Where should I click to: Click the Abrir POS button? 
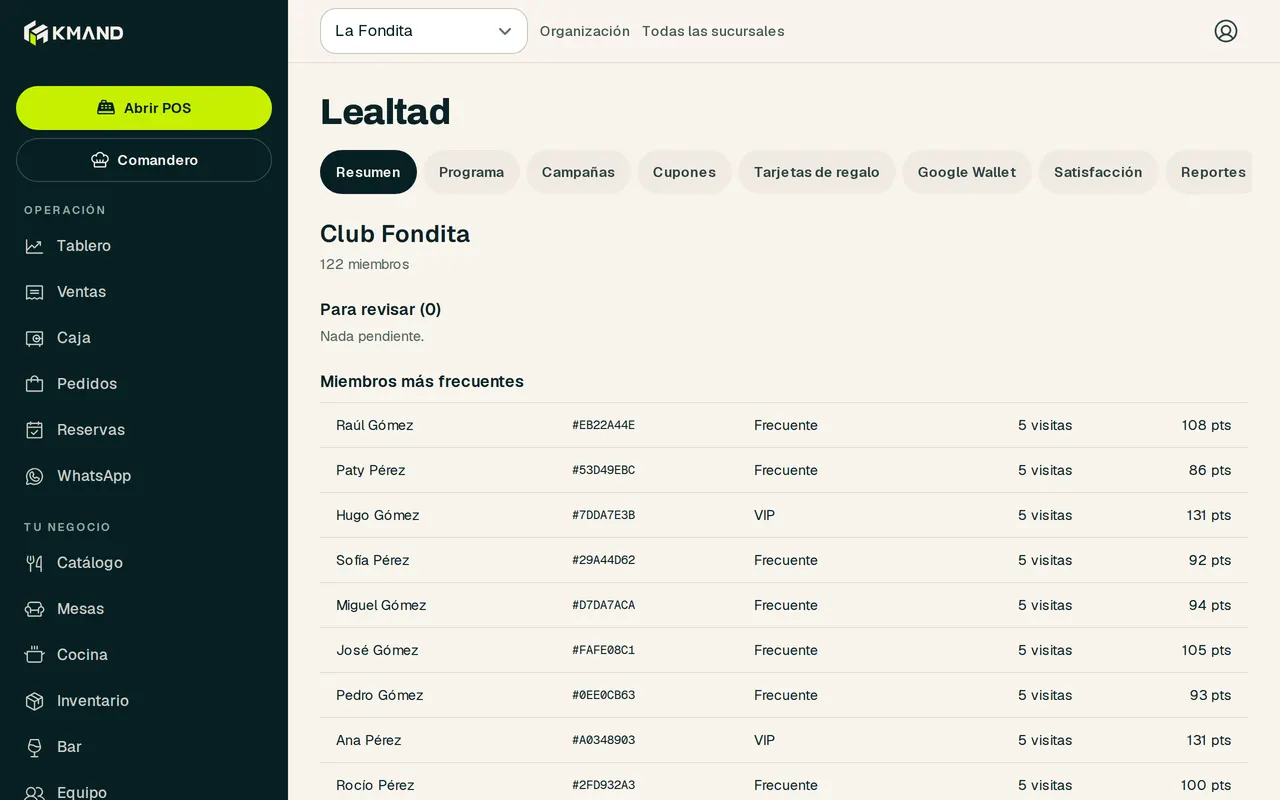point(144,108)
